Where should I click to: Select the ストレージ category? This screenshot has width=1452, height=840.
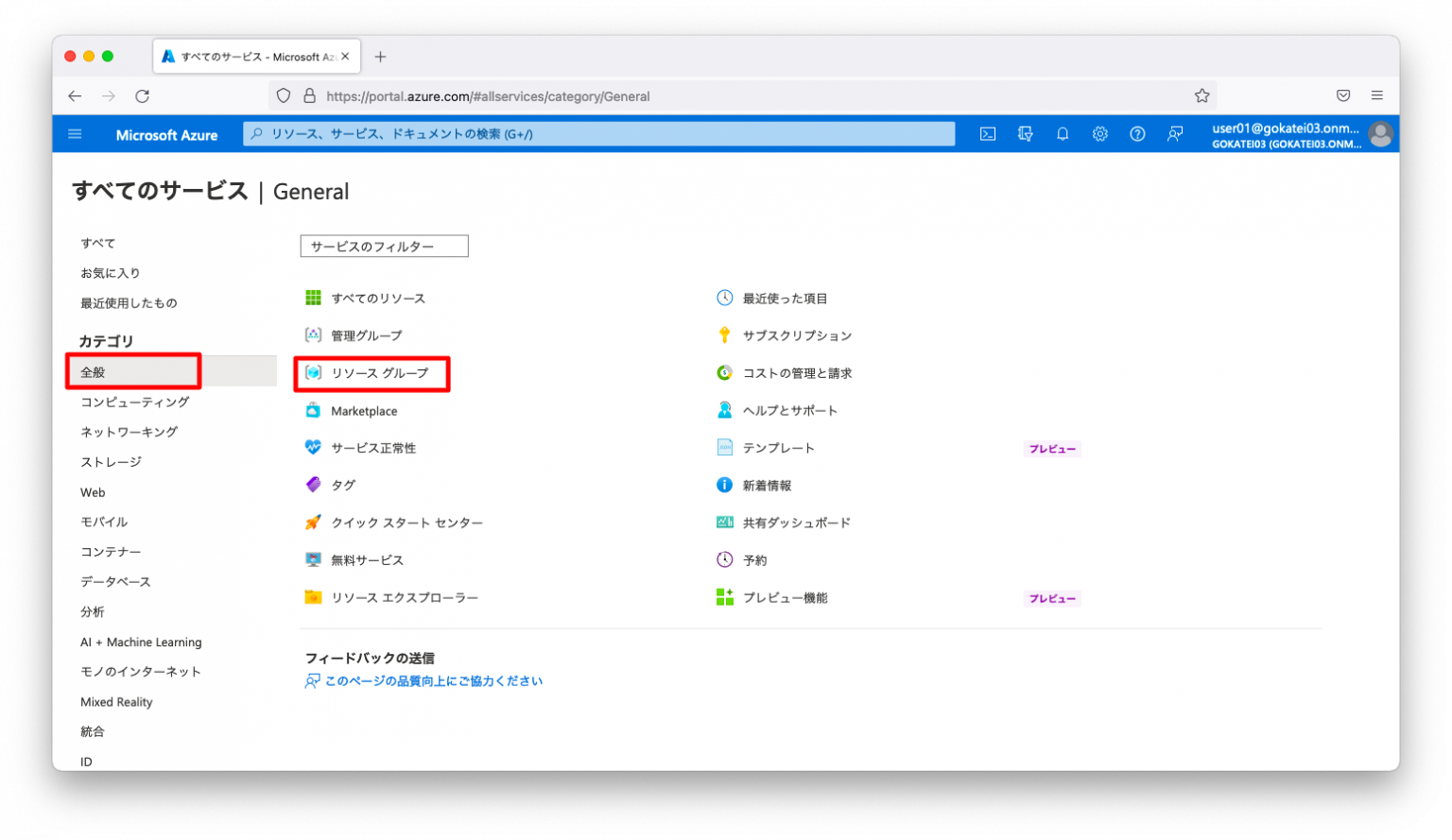(112, 462)
